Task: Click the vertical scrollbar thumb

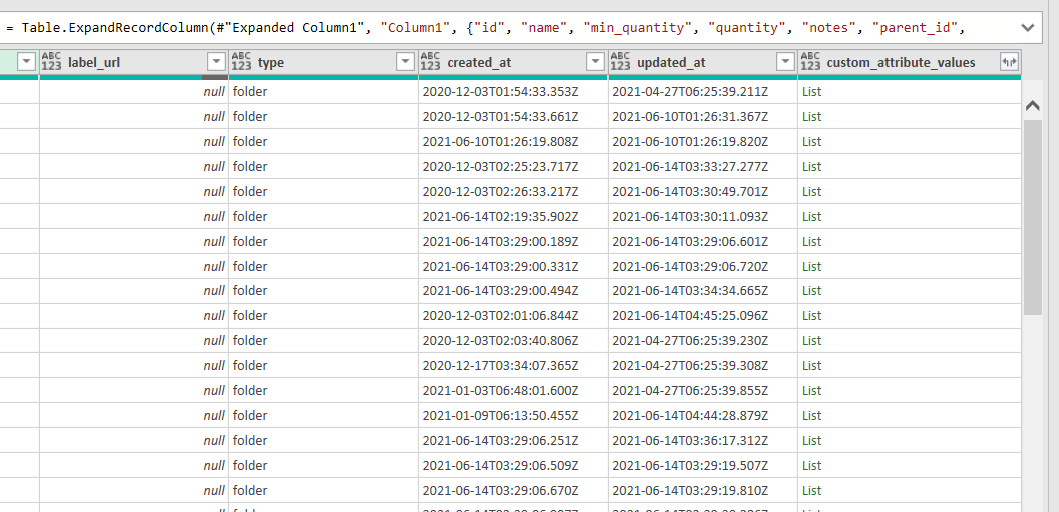Action: pyautogui.click(x=1033, y=217)
